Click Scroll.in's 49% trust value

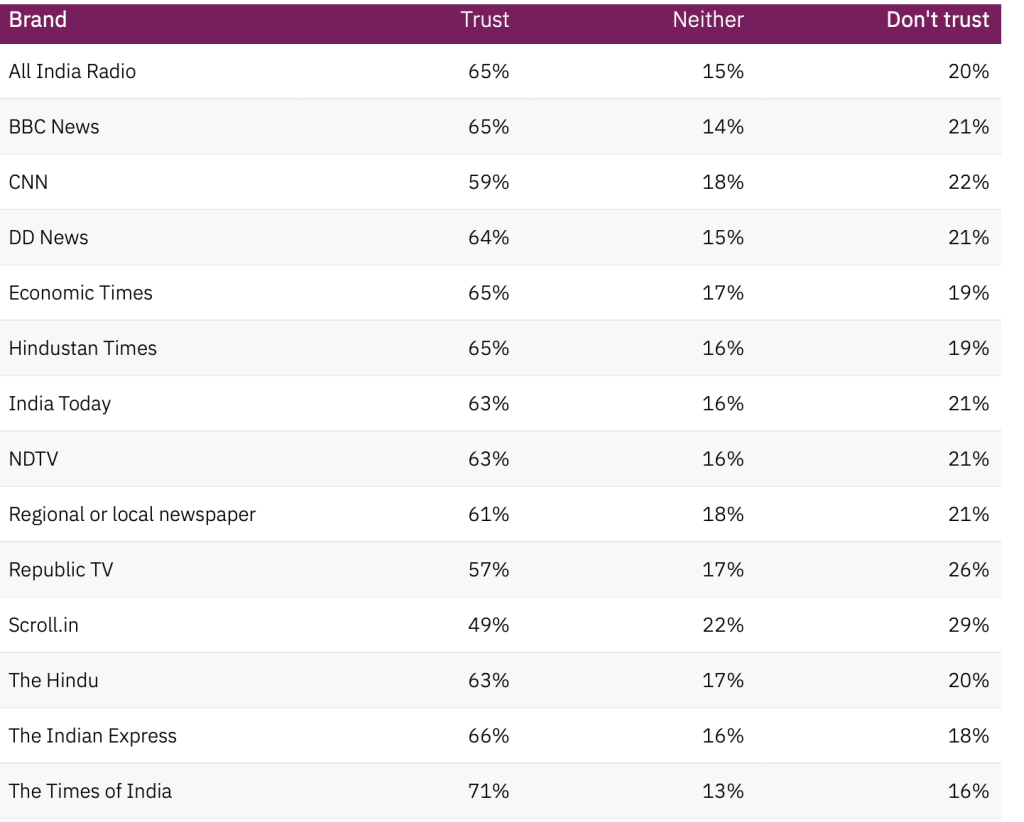[x=488, y=625]
